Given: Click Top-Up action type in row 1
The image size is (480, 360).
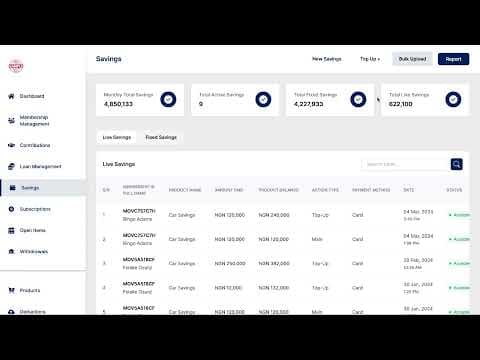Looking at the screenshot, I should click(320, 215).
